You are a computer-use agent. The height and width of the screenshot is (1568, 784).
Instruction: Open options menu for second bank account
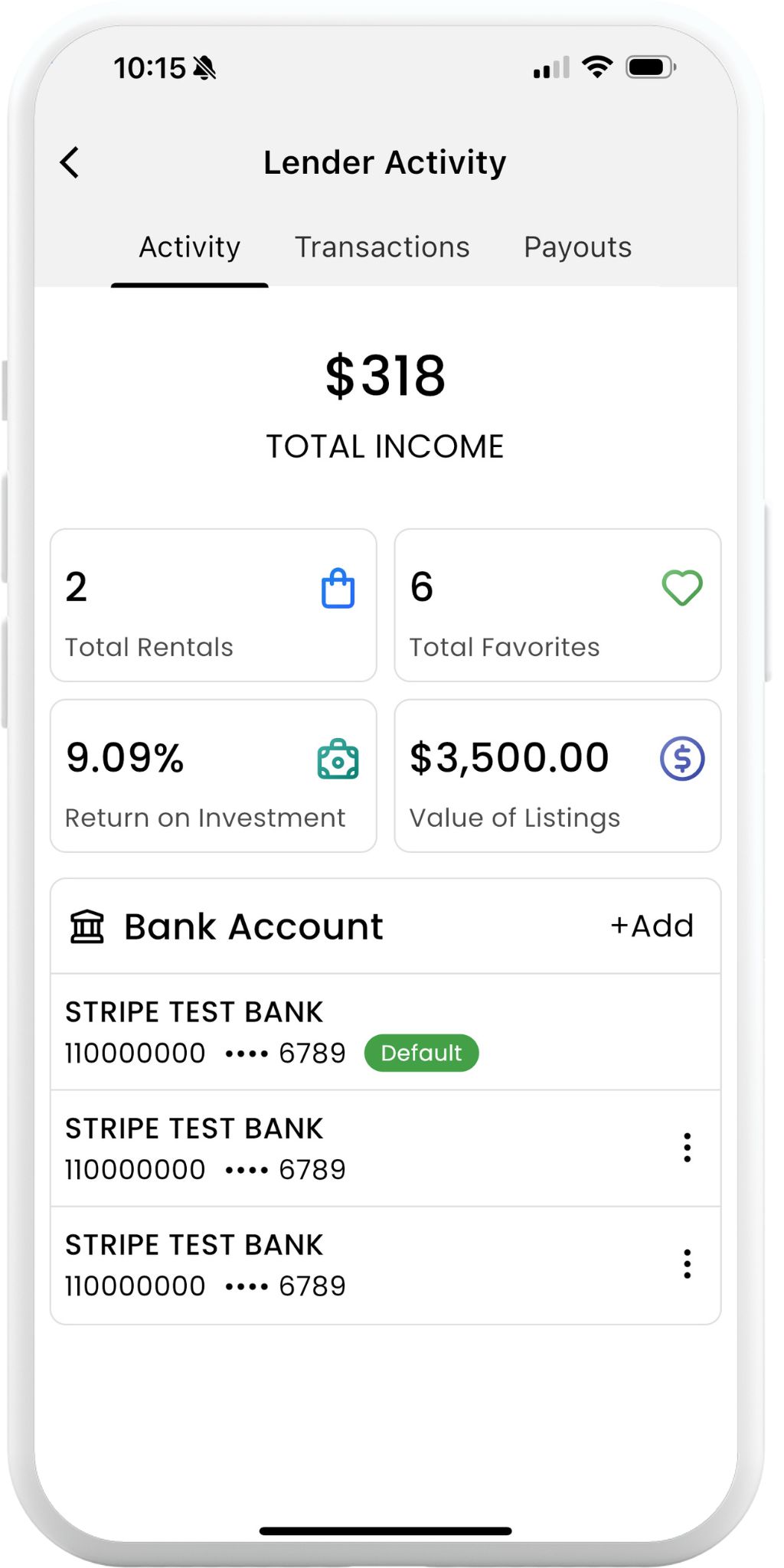pos(687,1148)
